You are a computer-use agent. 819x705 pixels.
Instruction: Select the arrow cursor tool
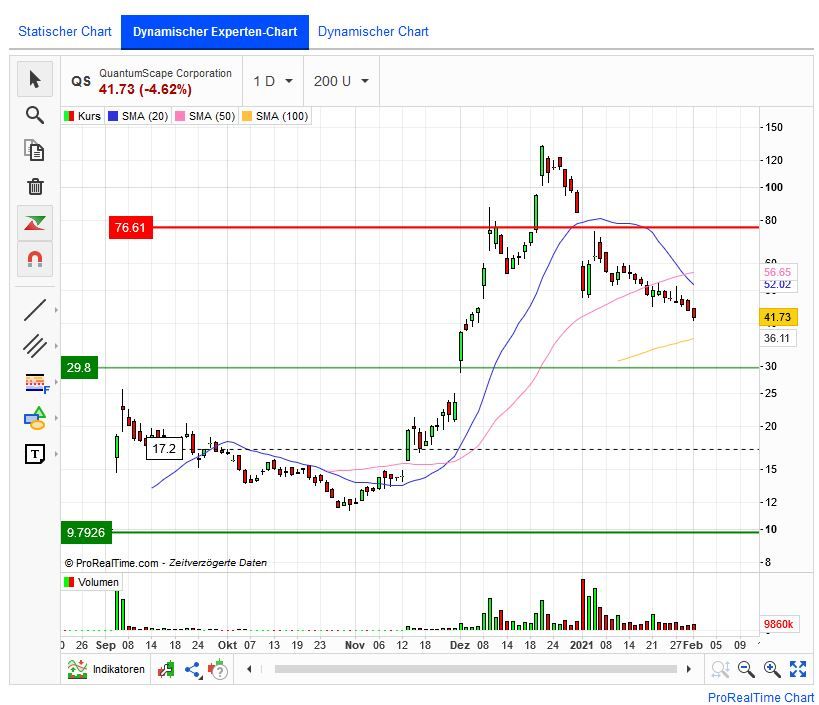coord(35,80)
